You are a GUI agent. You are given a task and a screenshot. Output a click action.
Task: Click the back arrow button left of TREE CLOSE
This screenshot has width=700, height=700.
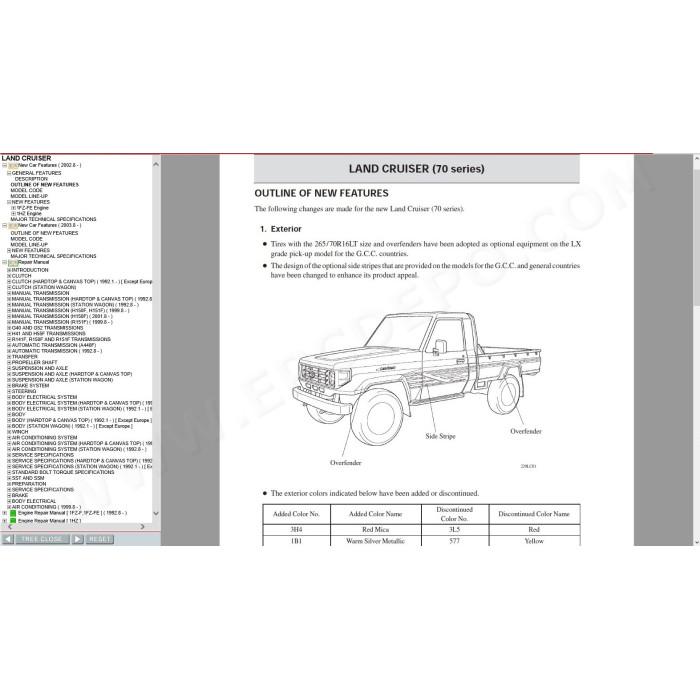click(x=8, y=539)
